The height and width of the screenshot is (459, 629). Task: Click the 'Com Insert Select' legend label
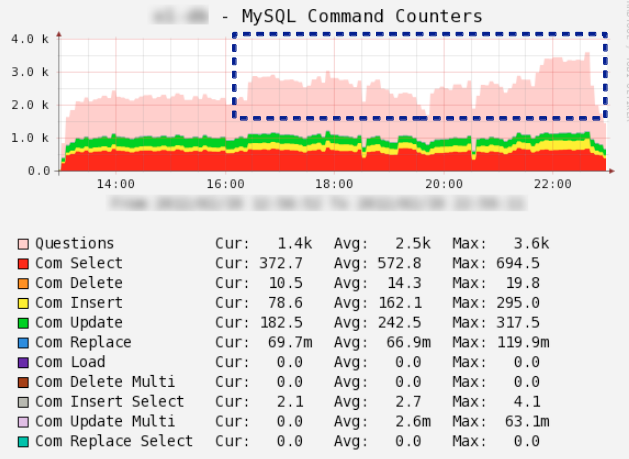(110, 402)
